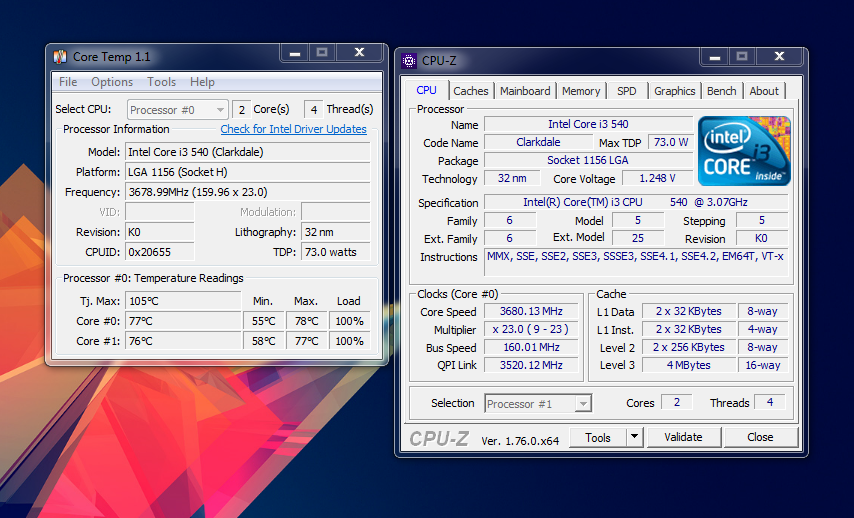Screen dimensions: 854x518
Task: Click the Core Temp TDP value 73.0 watts
Action: [336, 252]
